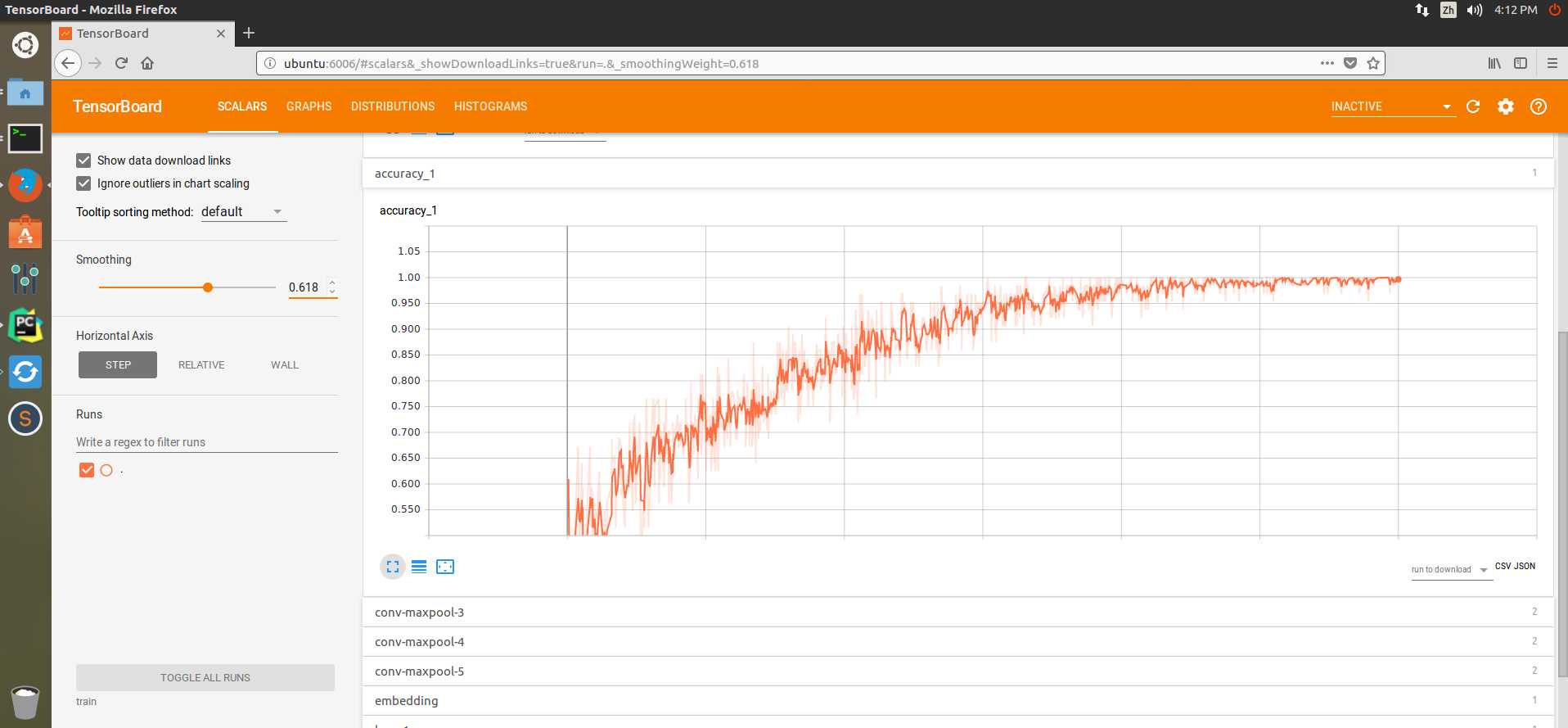Adjust the Smoothing slider handle
Screen dimensions: 1568x728
click(x=208, y=287)
